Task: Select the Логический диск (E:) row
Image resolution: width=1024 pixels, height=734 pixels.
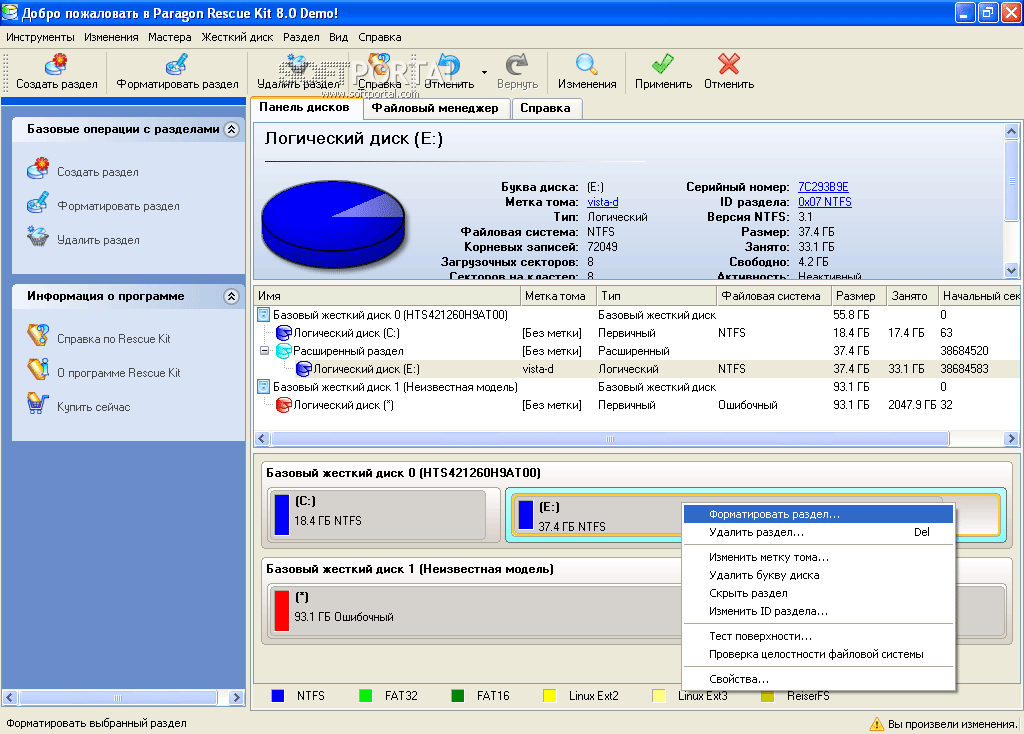Action: click(x=637, y=369)
